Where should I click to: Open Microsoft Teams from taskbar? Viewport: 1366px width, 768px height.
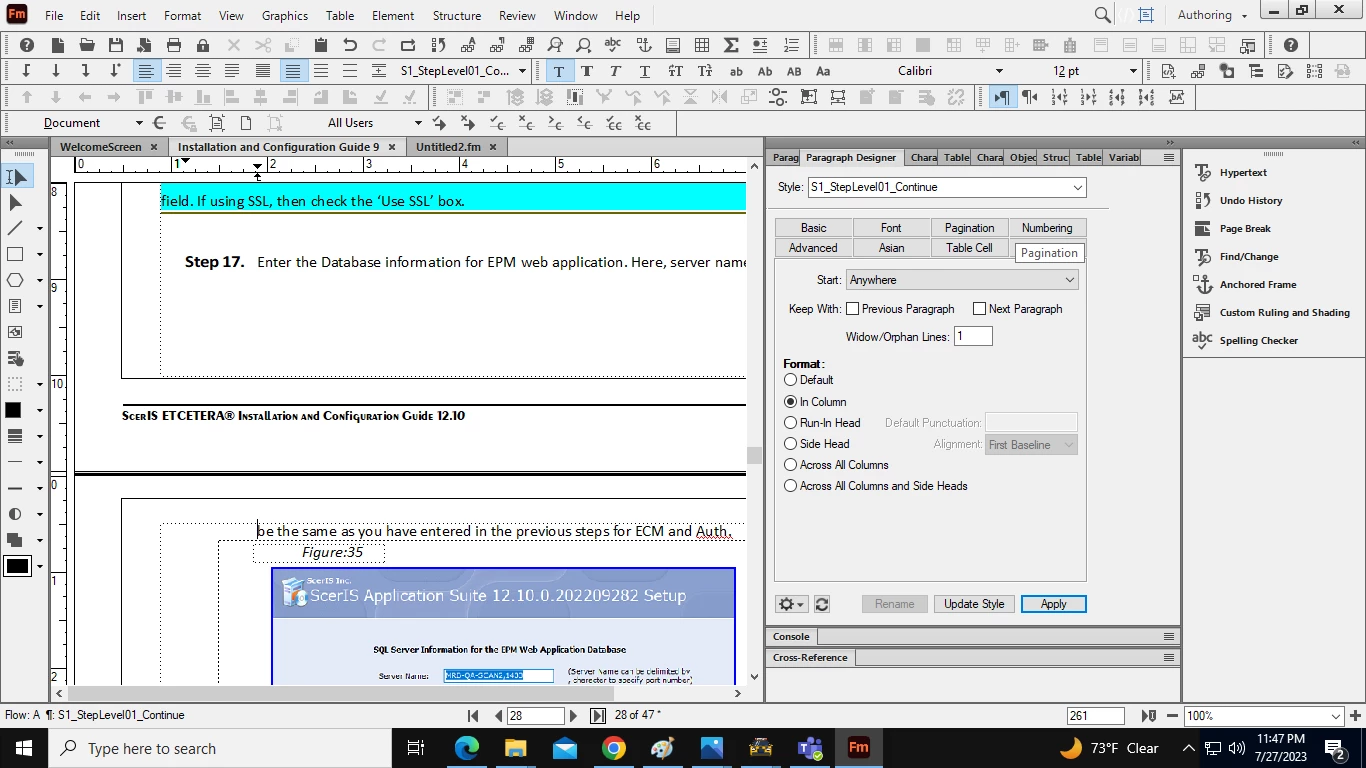[809, 748]
